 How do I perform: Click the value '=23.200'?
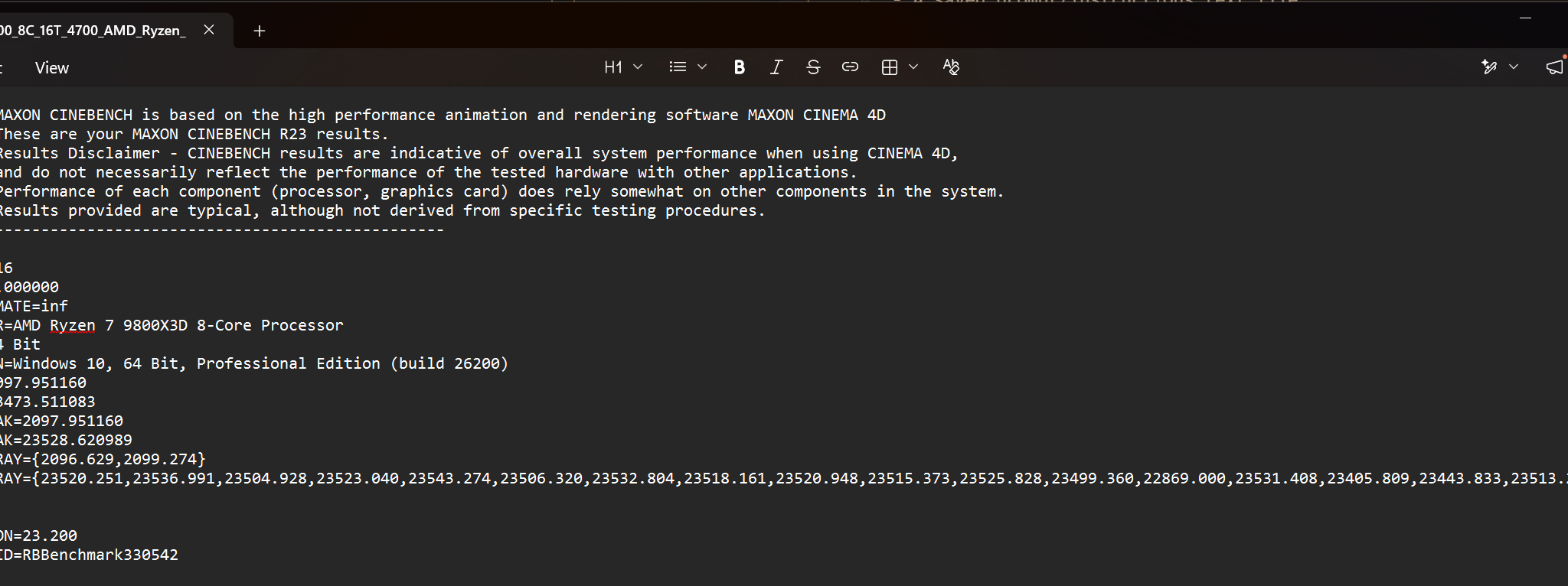click(45, 536)
